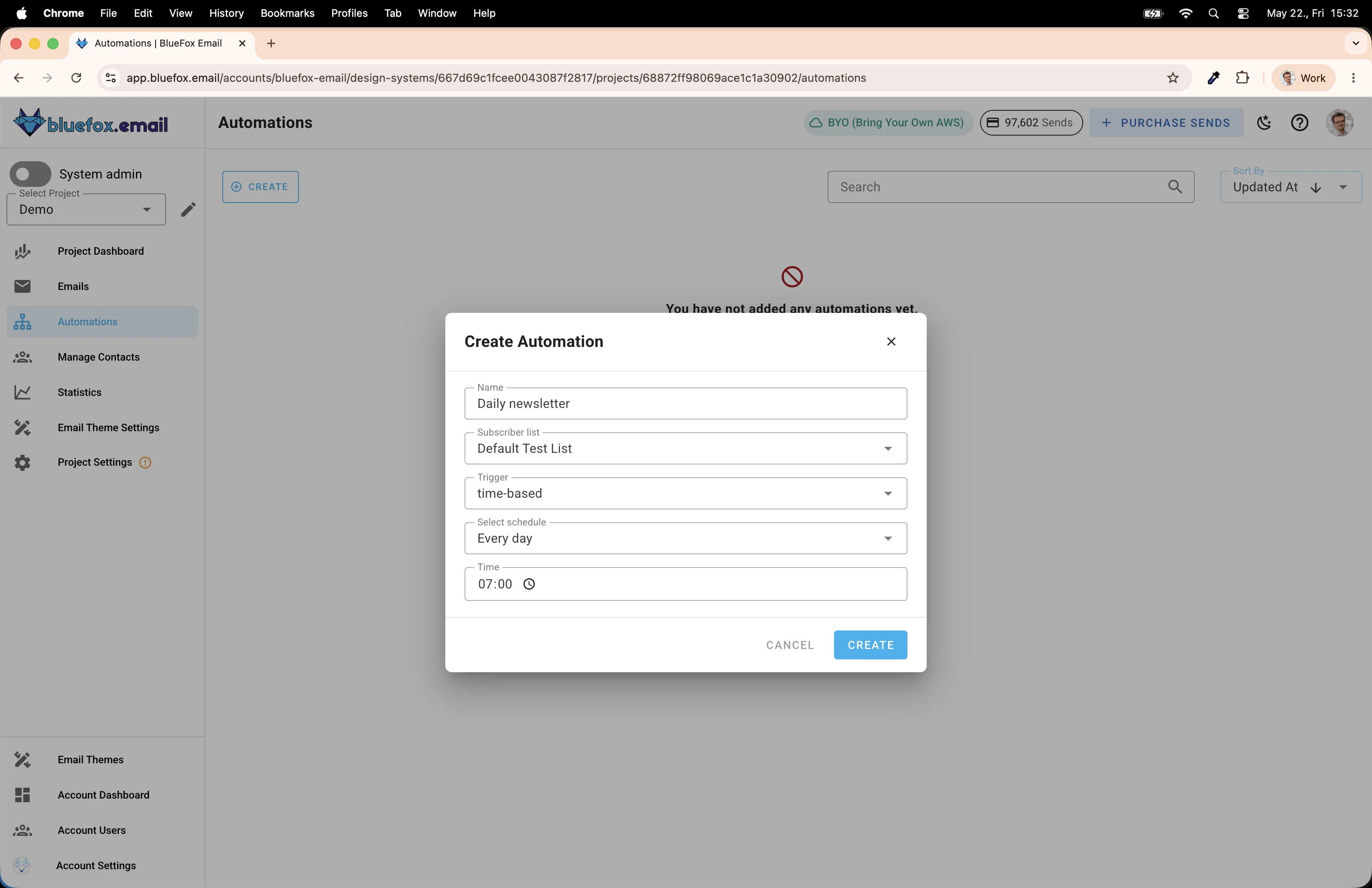This screenshot has height=888, width=1372.
Task: Open Account Users
Action: click(91, 830)
